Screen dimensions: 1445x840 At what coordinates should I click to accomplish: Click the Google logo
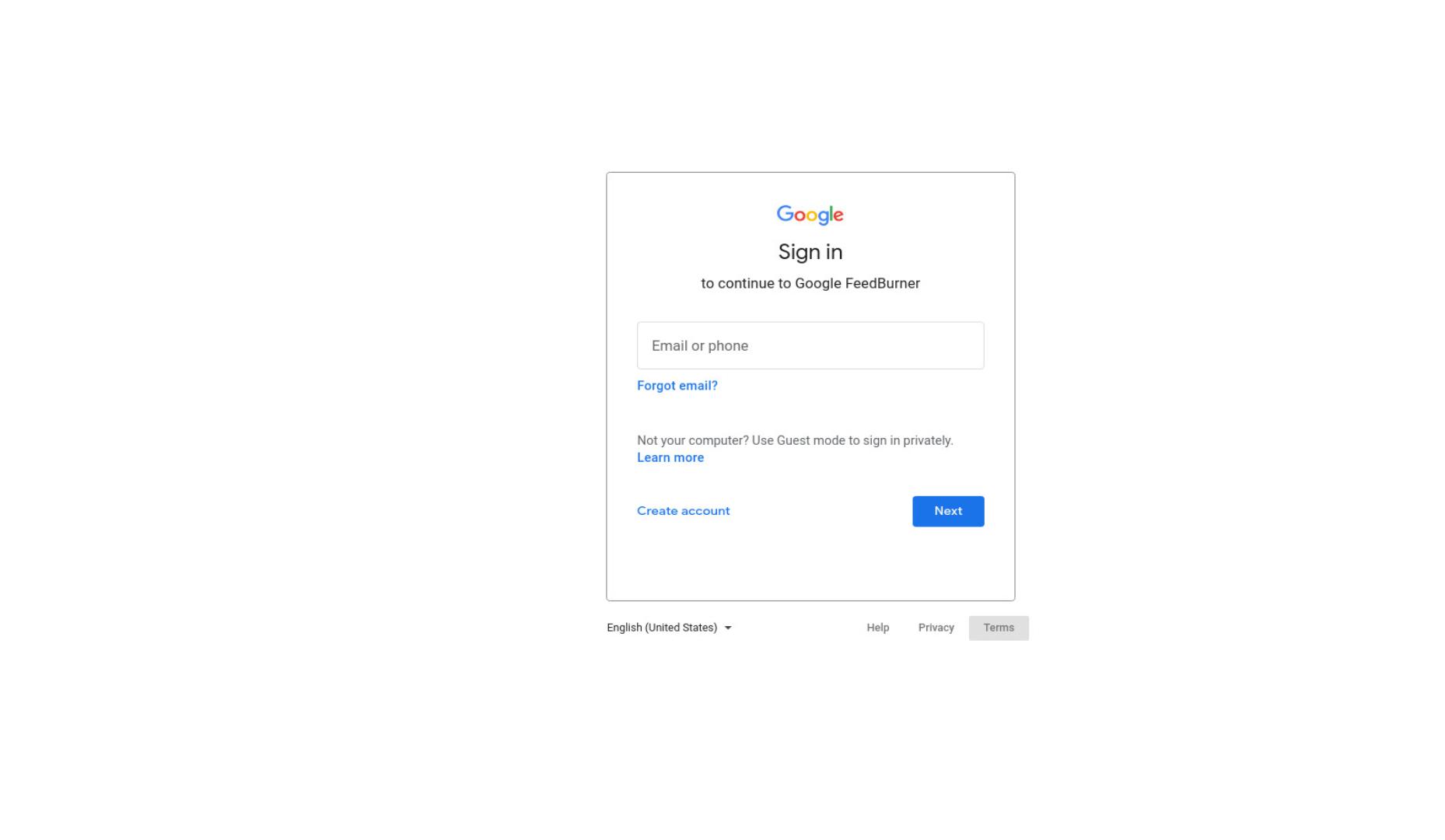810,215
